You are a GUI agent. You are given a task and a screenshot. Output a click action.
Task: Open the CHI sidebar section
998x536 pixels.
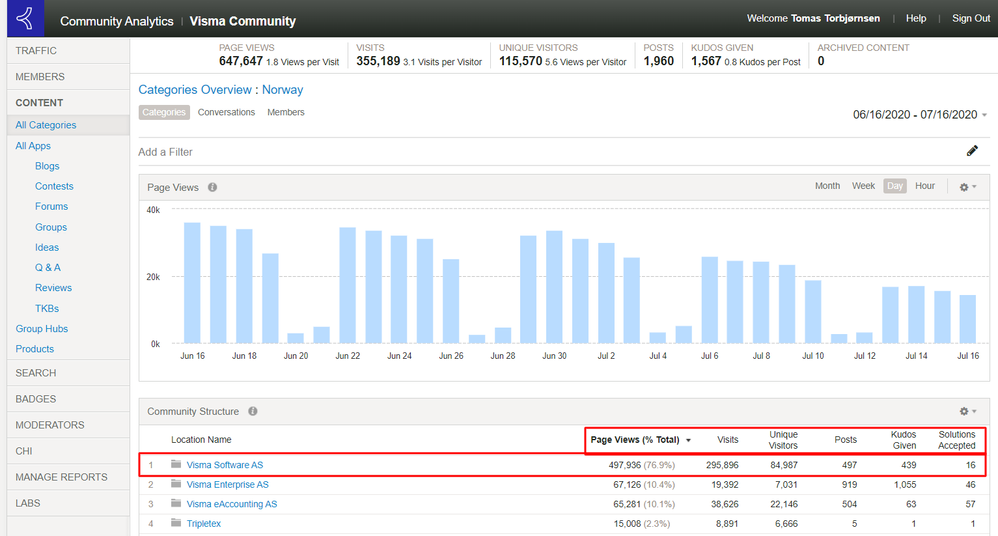(68, 451)
